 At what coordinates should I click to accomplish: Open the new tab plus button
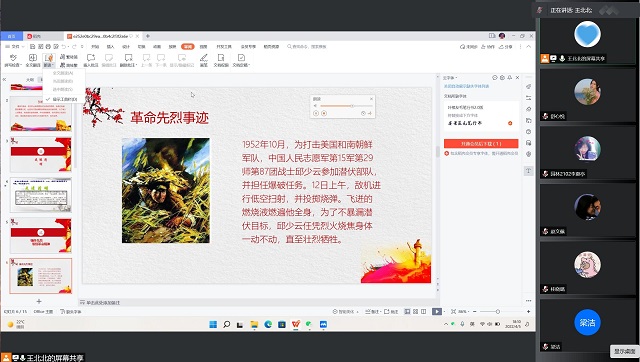click(148, 36)
